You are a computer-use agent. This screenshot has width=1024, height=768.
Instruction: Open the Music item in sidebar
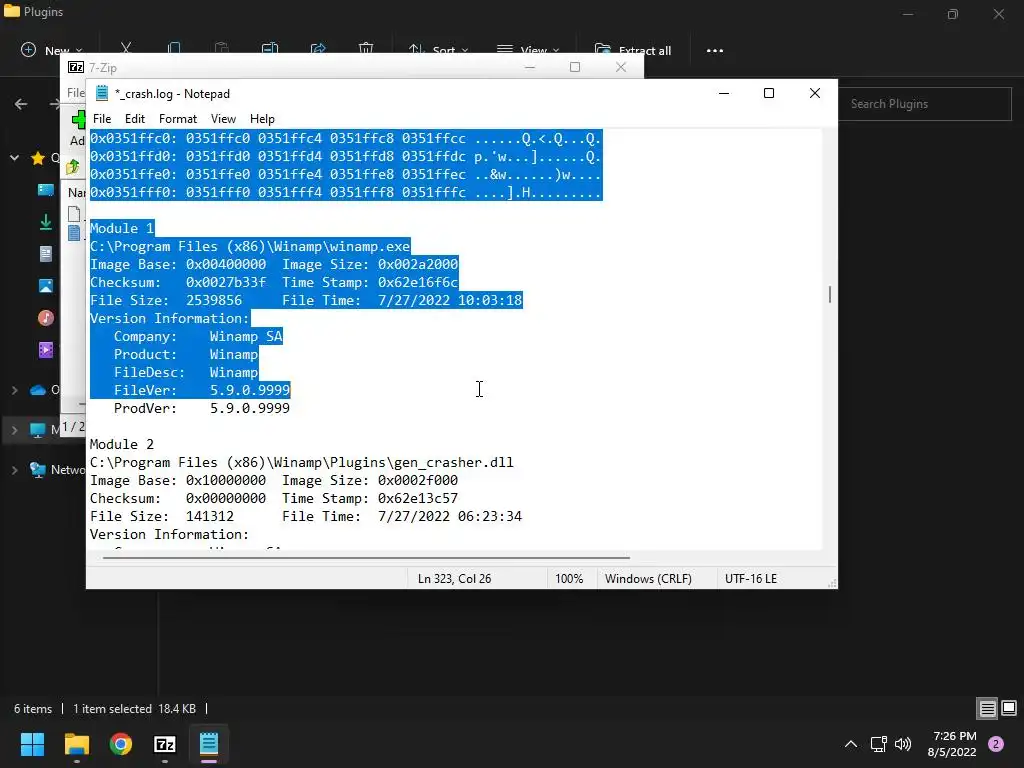[x=46, y=318]
